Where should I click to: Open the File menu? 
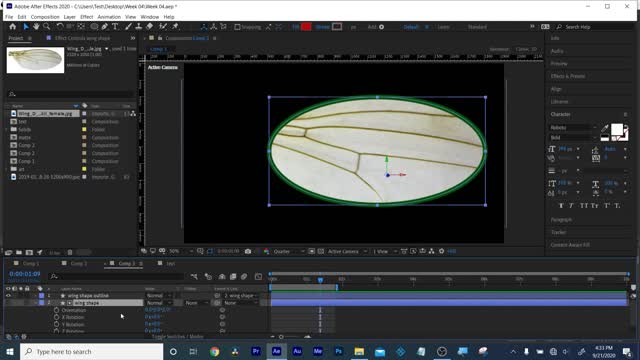[x=9, y=17]
